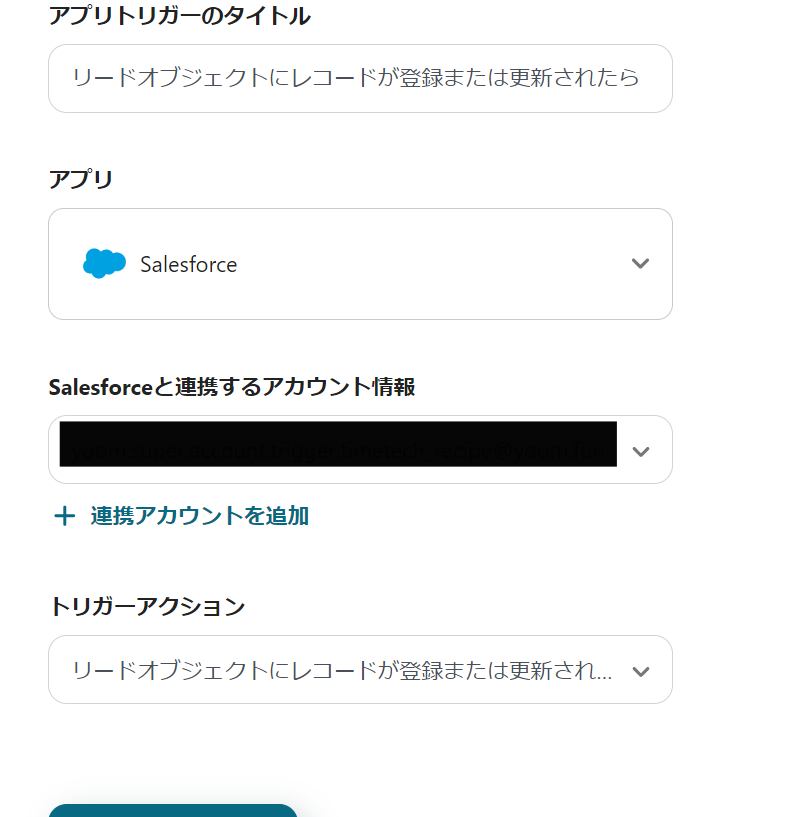Click the 連携アカウントを追加 link
The width and height of the screenshot is (786, 817).
[199, 516]
